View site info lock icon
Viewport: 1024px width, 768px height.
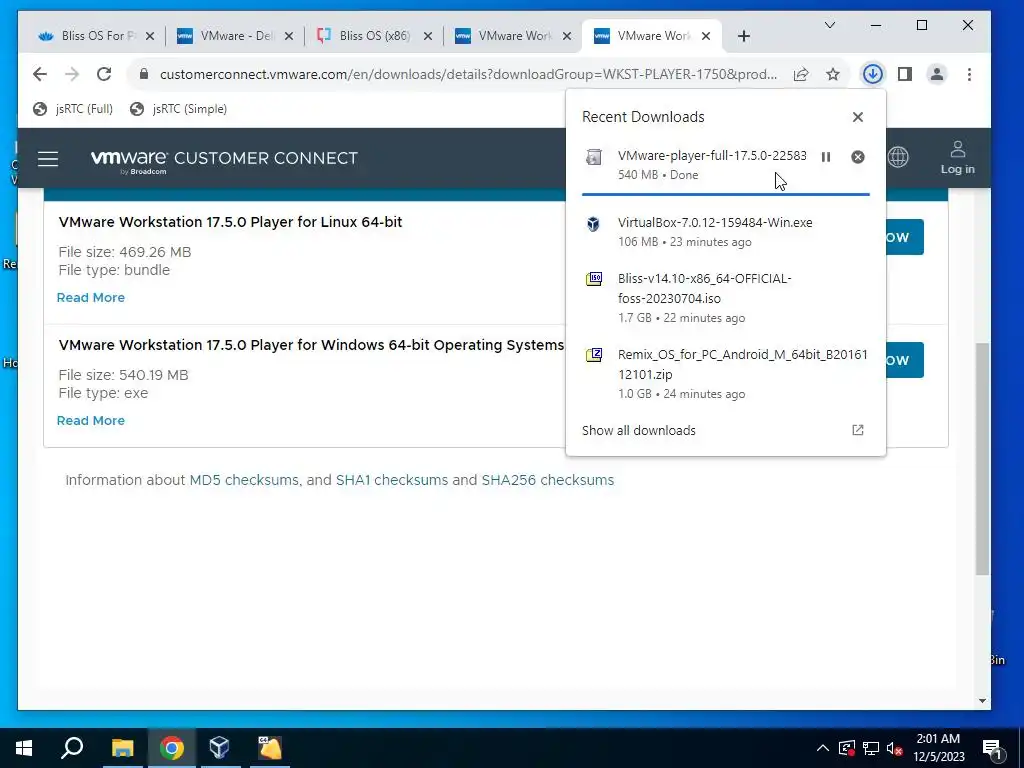tap(144, 74)
